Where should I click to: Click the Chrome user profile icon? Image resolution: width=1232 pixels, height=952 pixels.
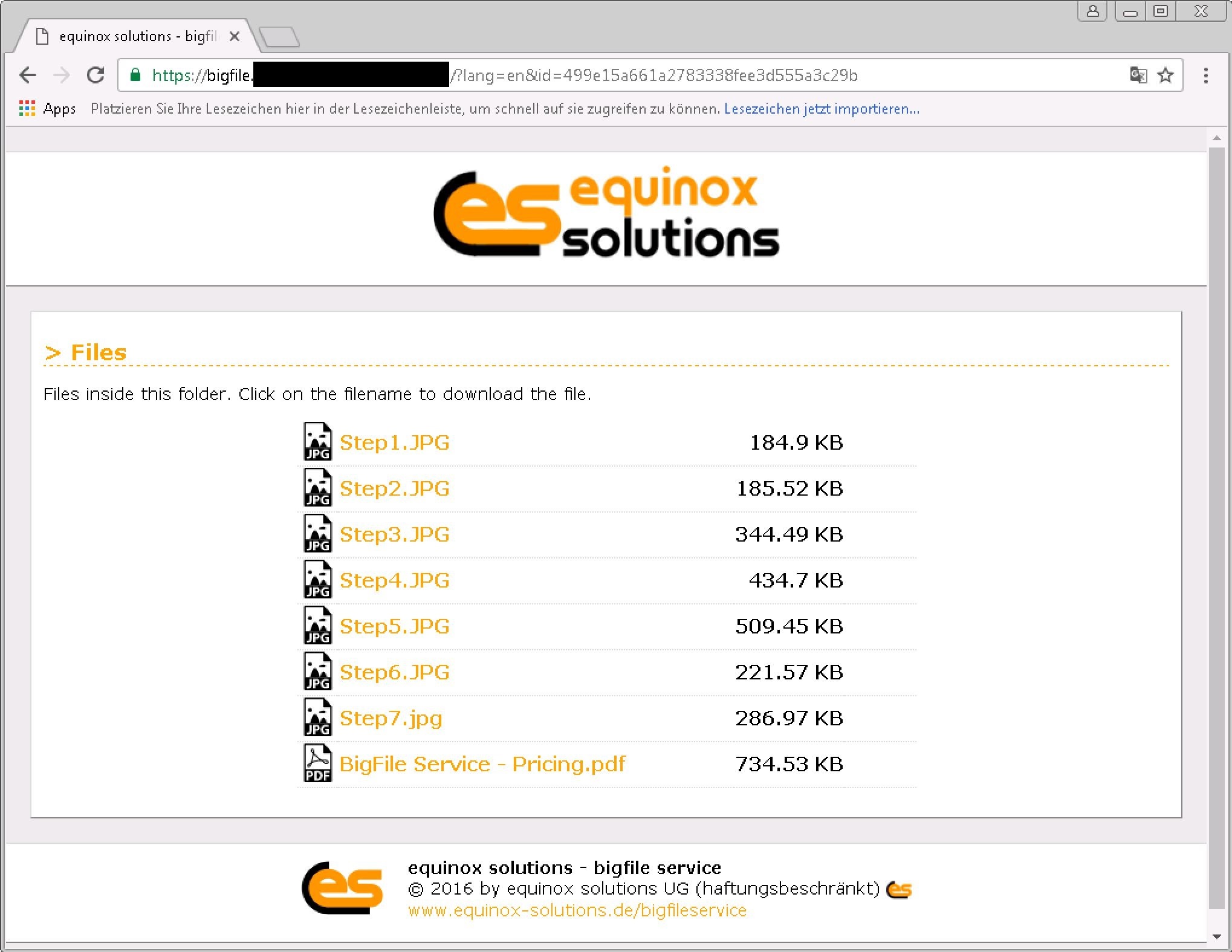(1092, 11)
